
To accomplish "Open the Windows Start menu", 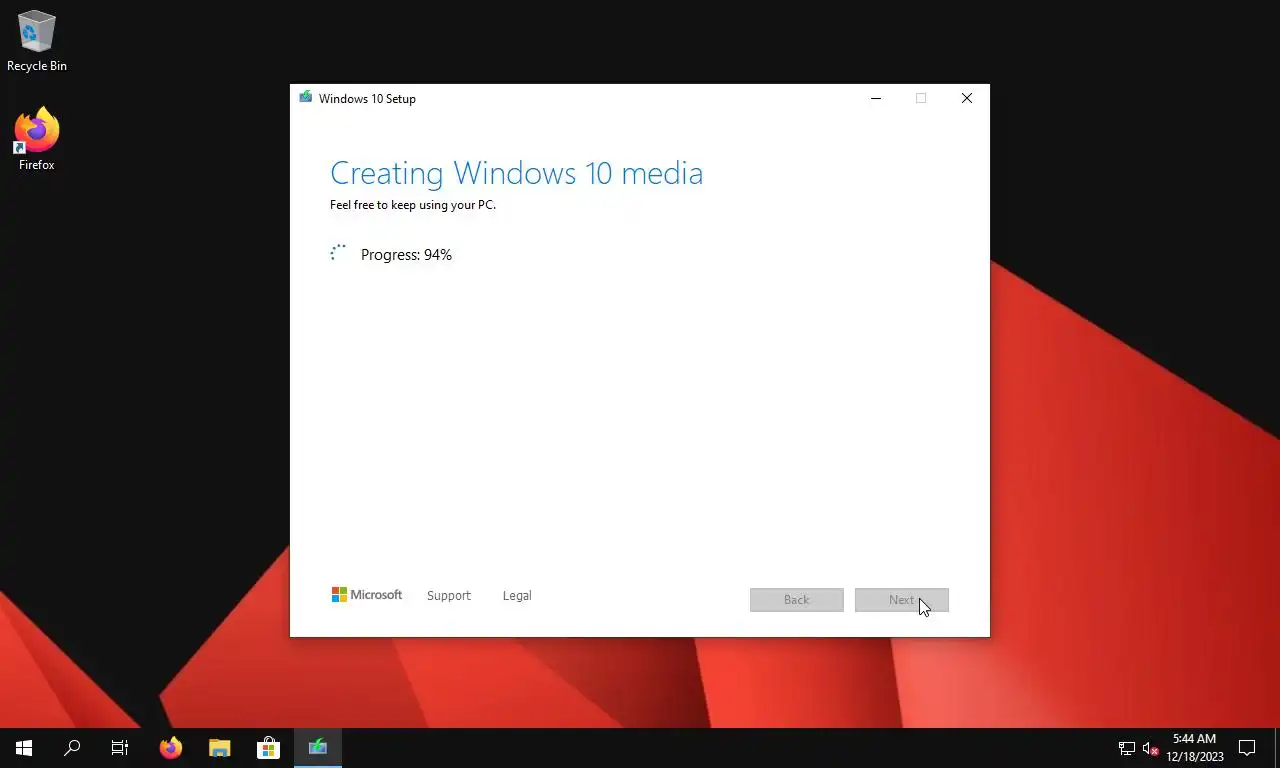I will click(x=24, y=748).
